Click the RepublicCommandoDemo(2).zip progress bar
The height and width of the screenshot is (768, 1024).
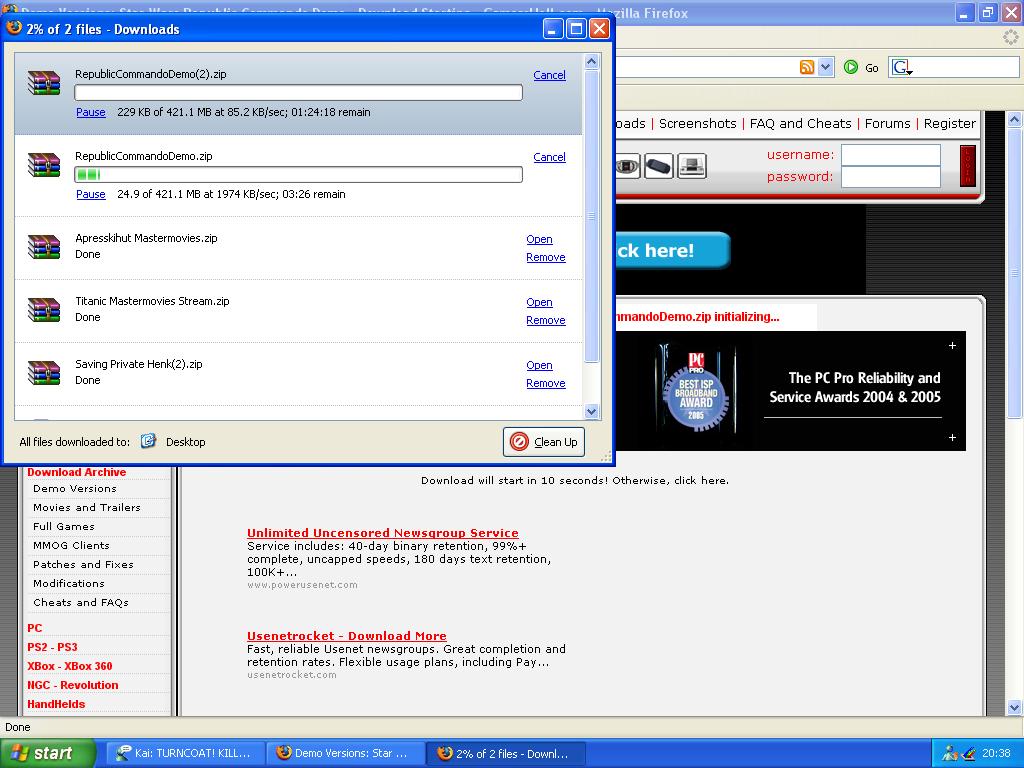[298, 92]
